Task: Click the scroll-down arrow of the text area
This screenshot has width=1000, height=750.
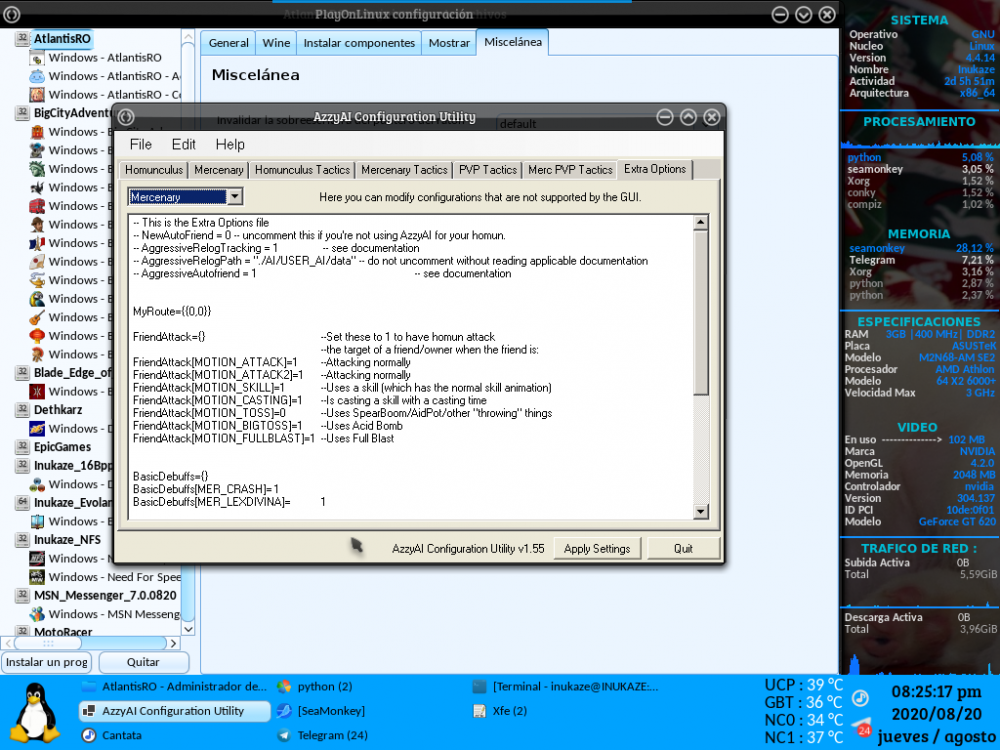Action: tap(701, 512)
